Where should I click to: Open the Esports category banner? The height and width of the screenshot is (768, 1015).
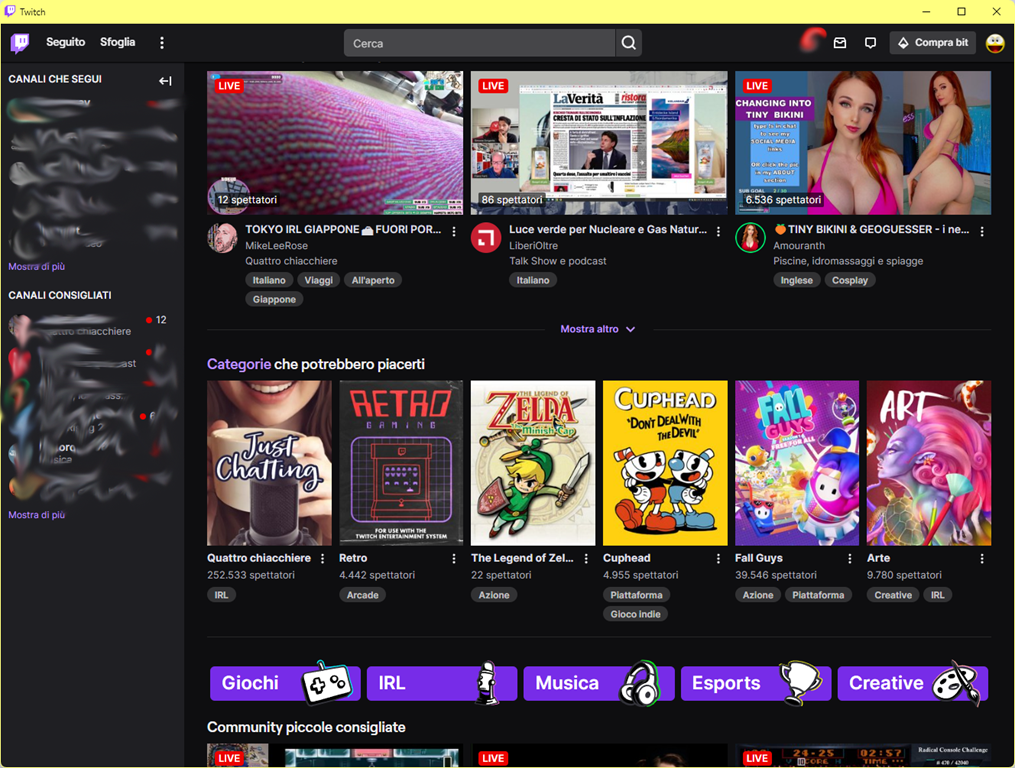click(x=755, y=683)
